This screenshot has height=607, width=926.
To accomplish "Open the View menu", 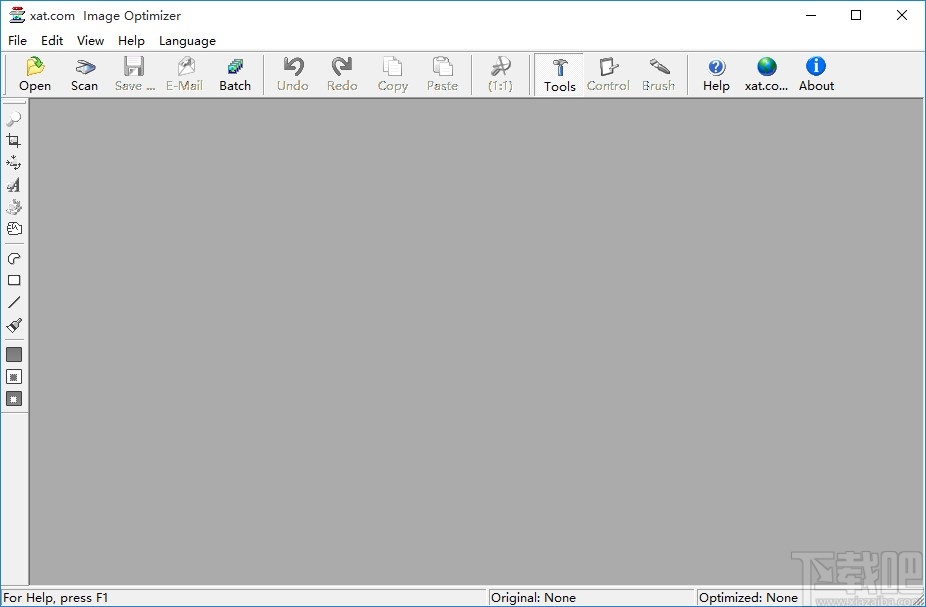I will click(90, 41).
